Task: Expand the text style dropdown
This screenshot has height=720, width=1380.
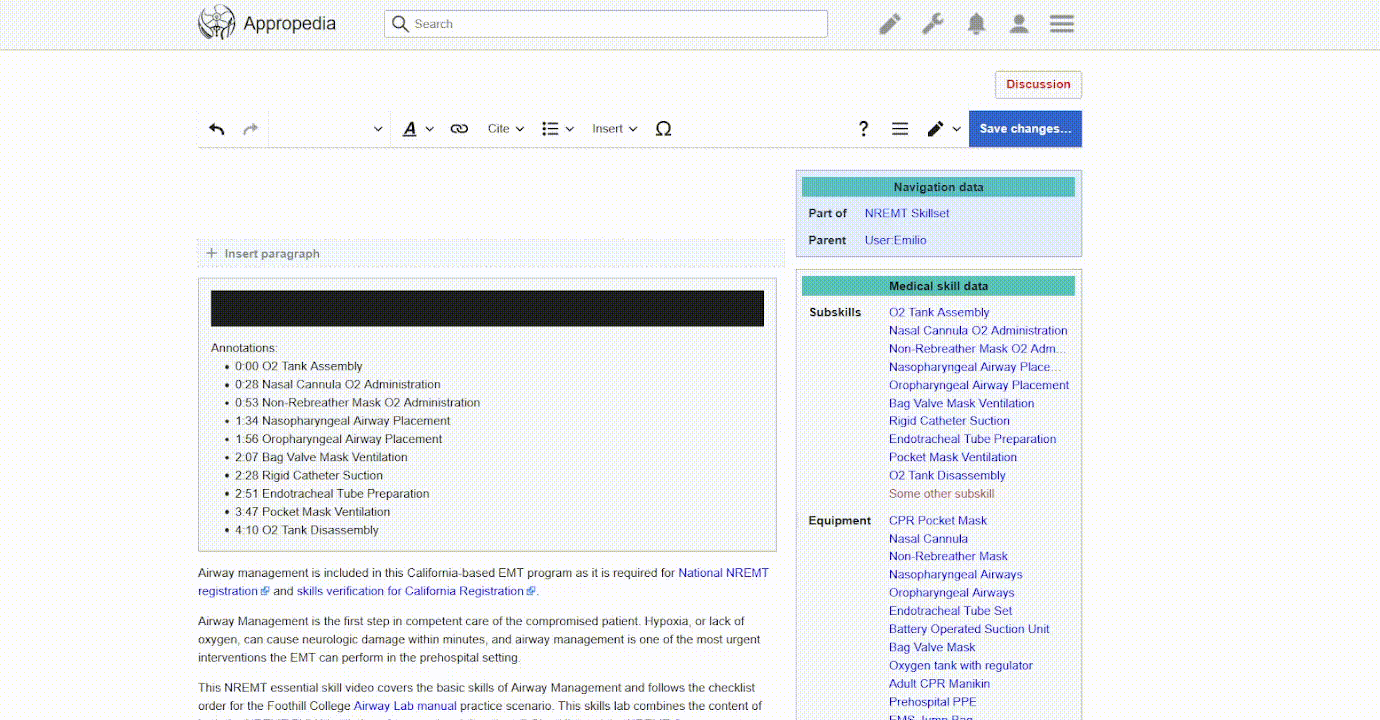Action: pyautogui.click(x=418, y=129)
